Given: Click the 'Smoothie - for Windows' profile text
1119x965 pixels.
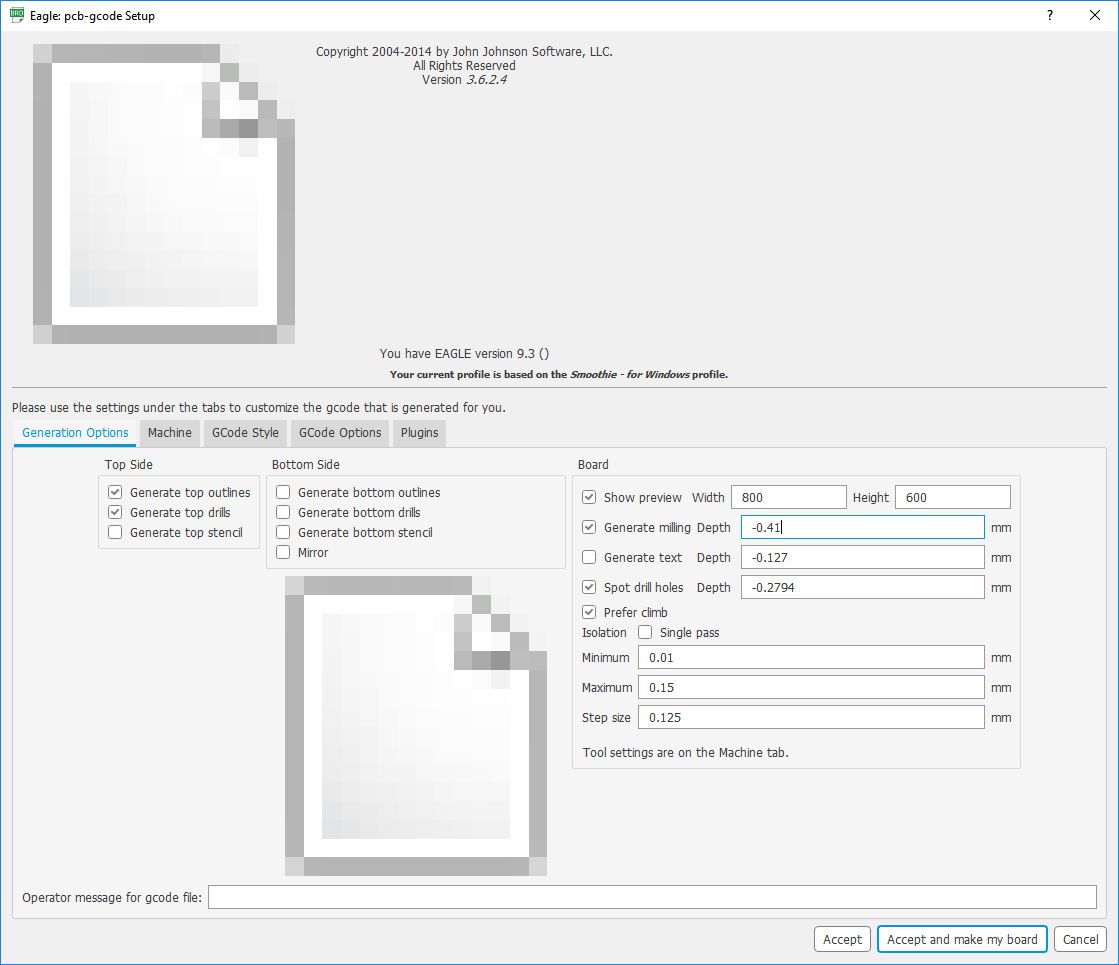Looking at the screenshot, I should tap(629, 374).
